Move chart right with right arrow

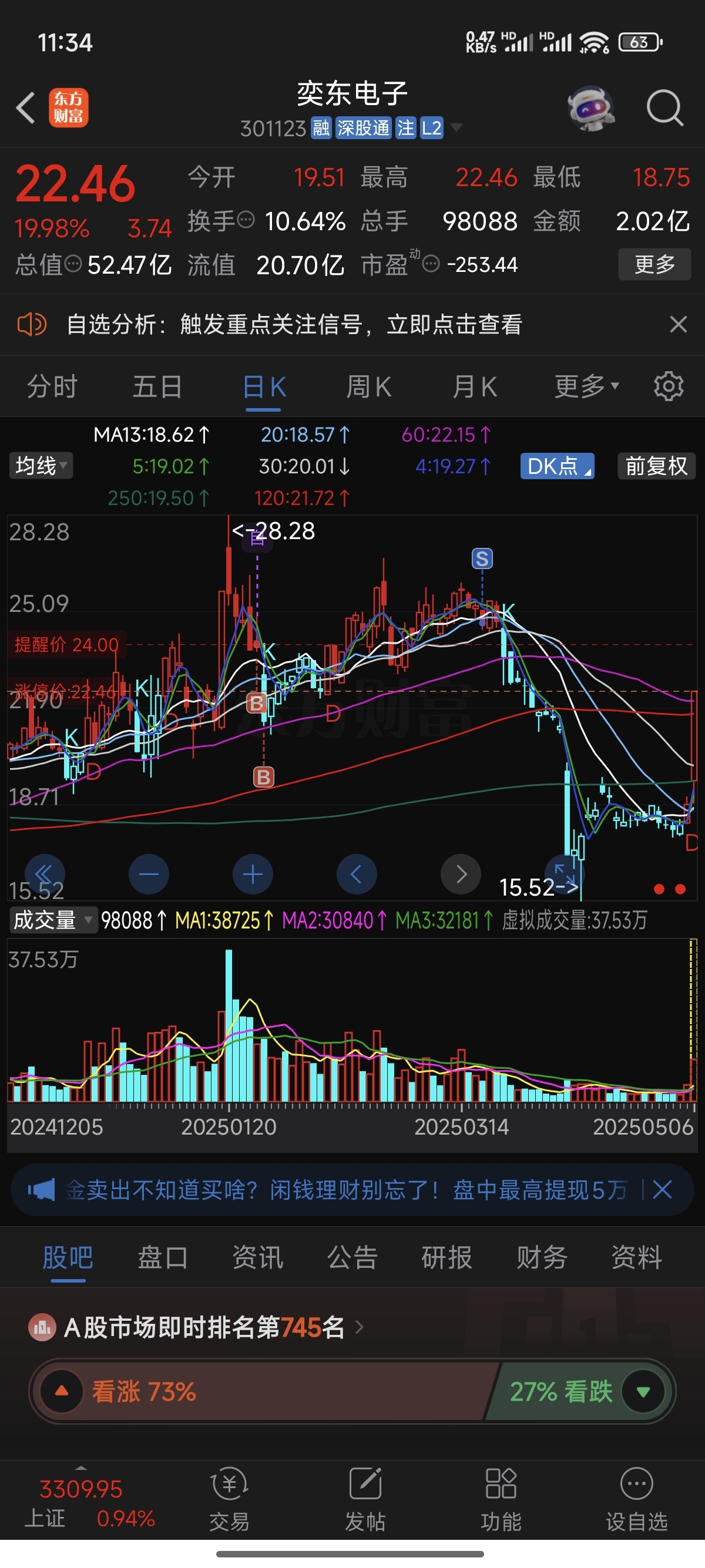tap(461, 874)
